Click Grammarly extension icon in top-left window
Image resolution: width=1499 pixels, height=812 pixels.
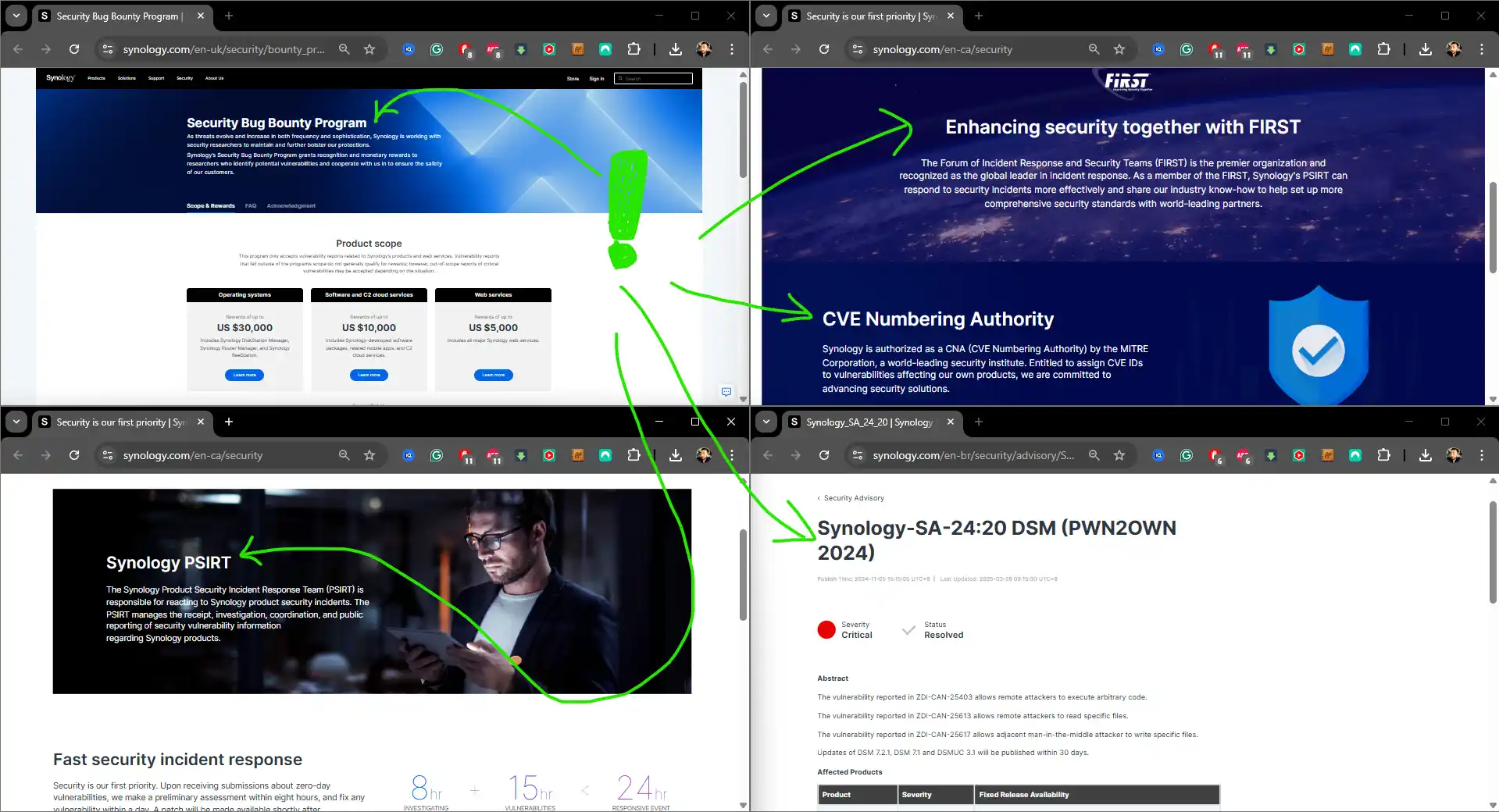click(437, 49)
